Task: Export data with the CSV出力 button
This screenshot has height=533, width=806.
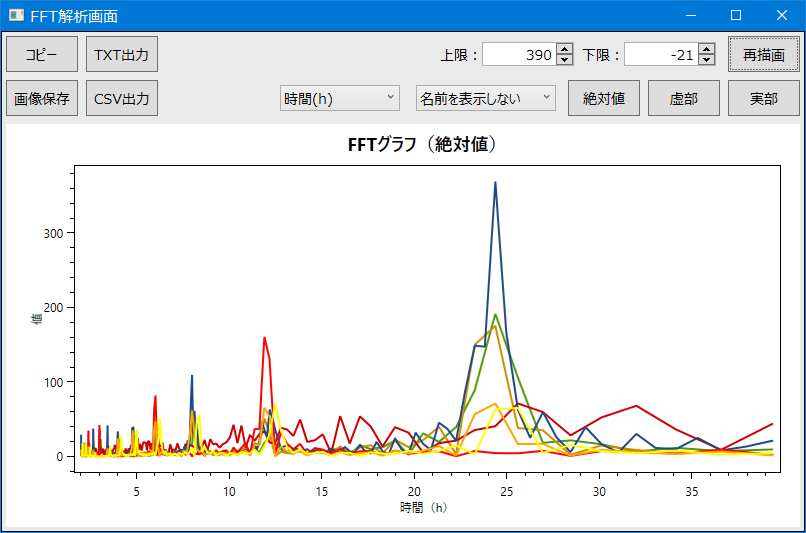Action: [121, 98]
